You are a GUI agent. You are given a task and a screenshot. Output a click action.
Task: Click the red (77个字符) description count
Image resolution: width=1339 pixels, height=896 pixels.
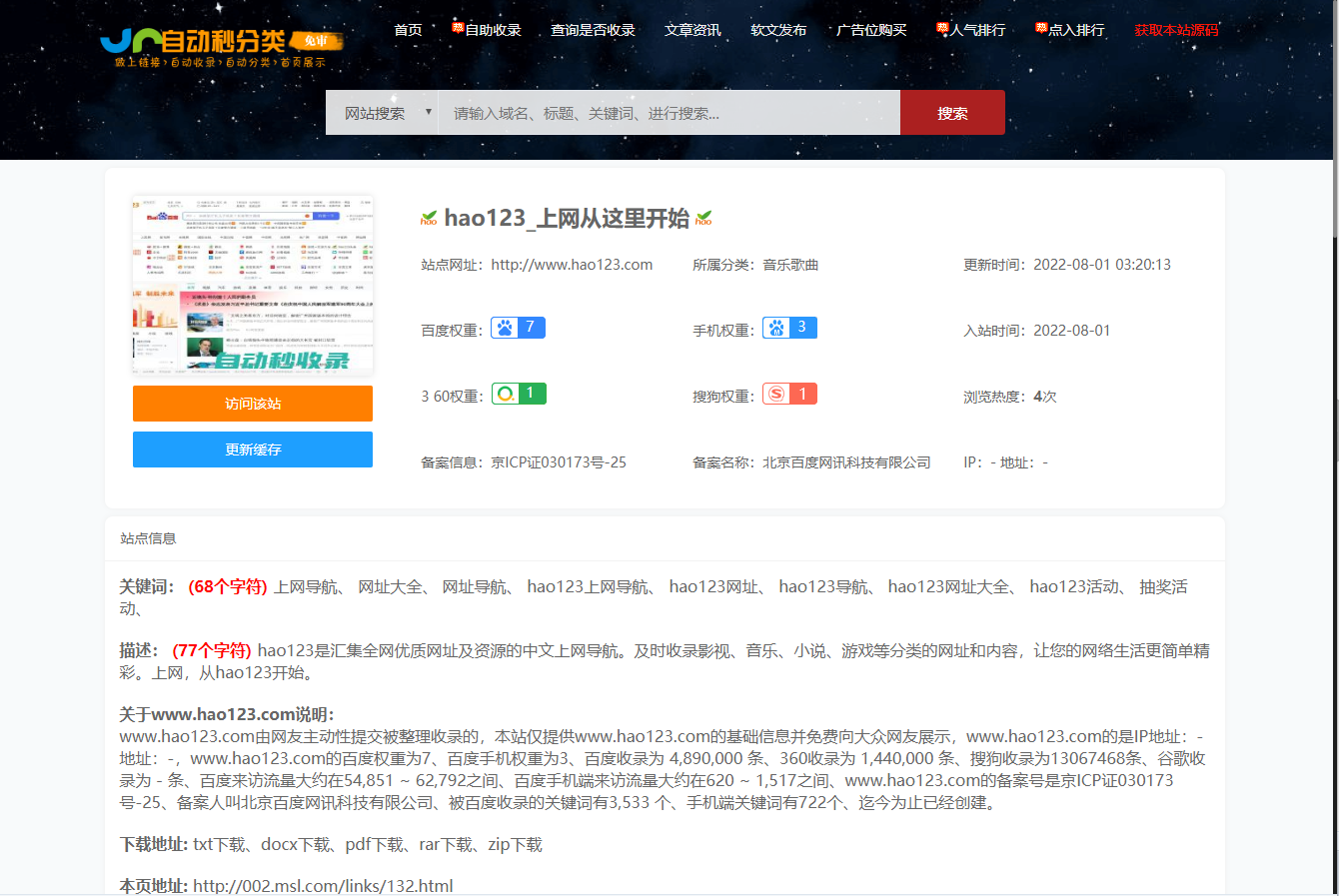(212, 650)
